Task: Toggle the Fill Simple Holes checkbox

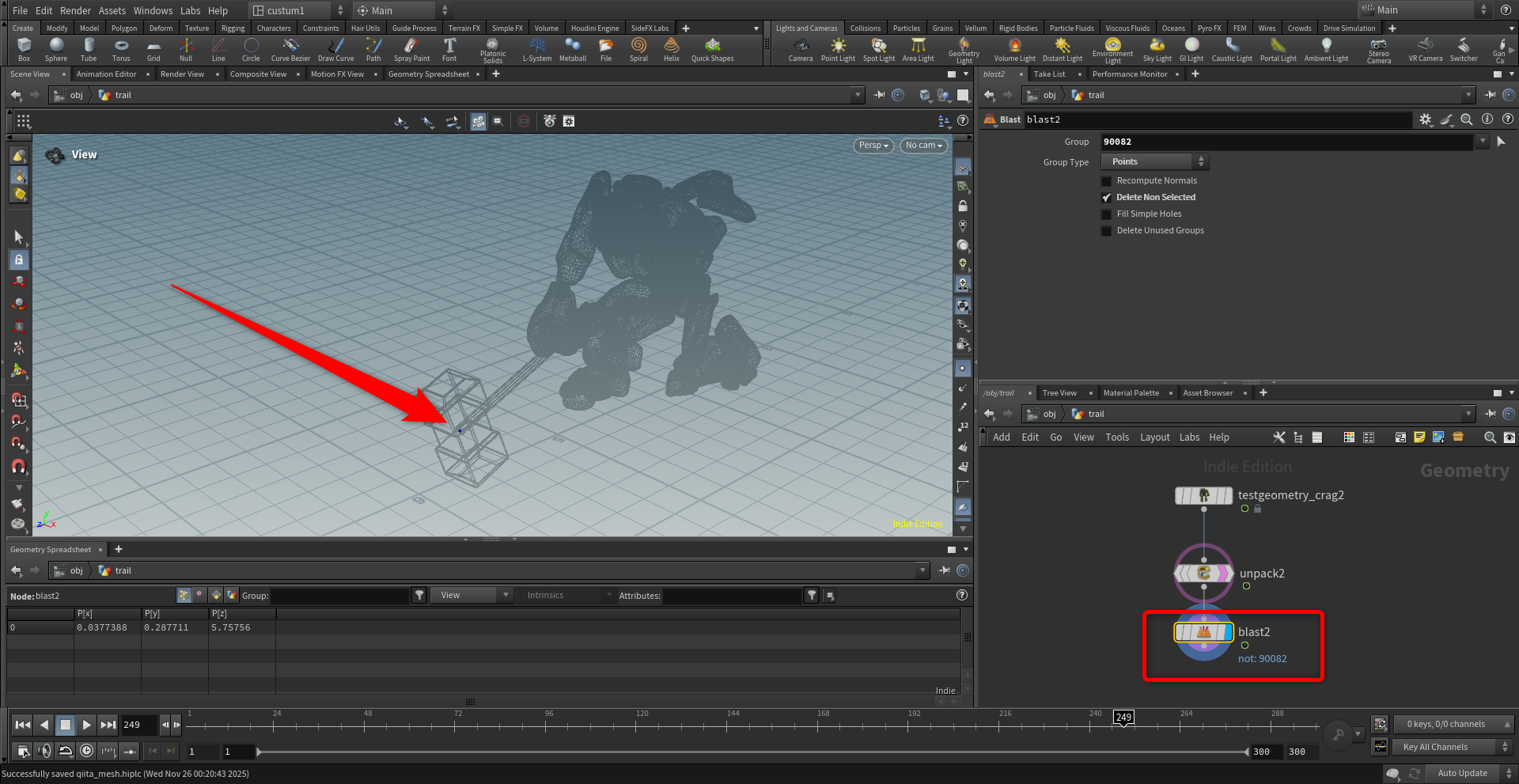Action: tap(1107, 214)
